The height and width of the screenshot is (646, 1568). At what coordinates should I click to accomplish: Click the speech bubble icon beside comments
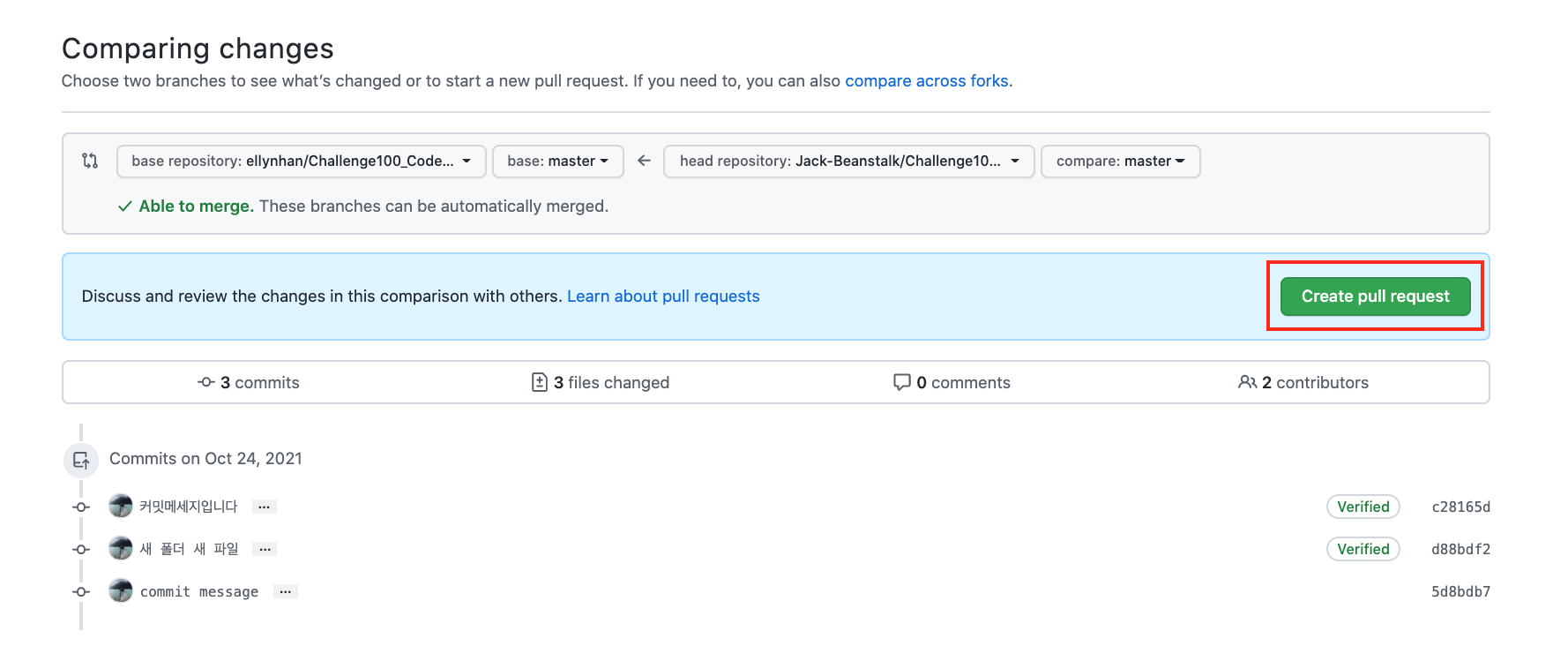click(x=902, y=382)
